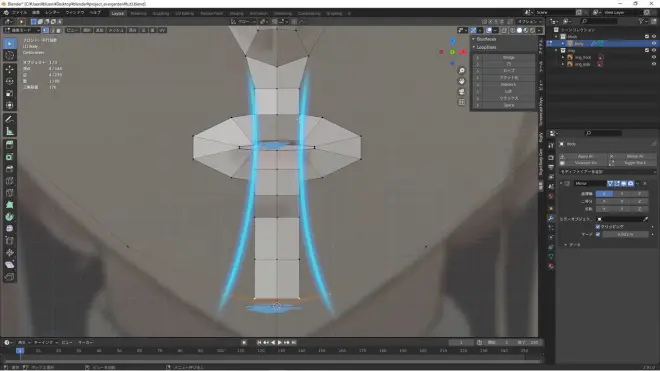Click the pan view hand icon
Image resolution: width=660 pixels, height=371 pixels.
[462, 81]
